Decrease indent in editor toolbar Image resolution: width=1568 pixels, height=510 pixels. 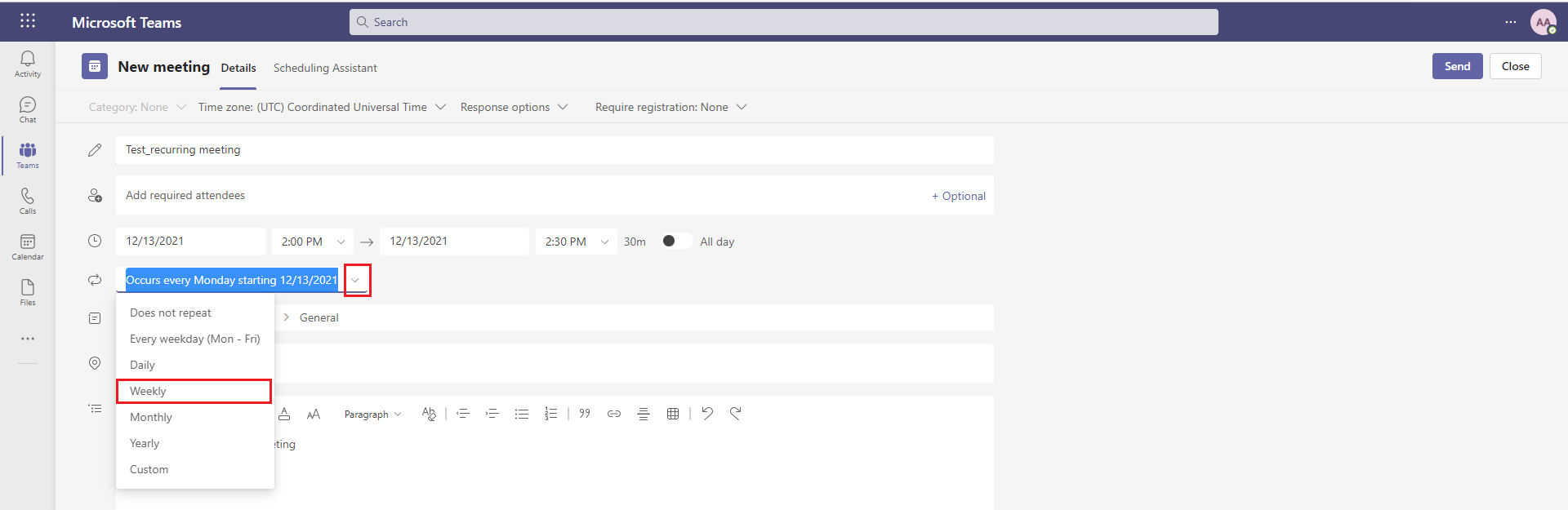[463, 415]
